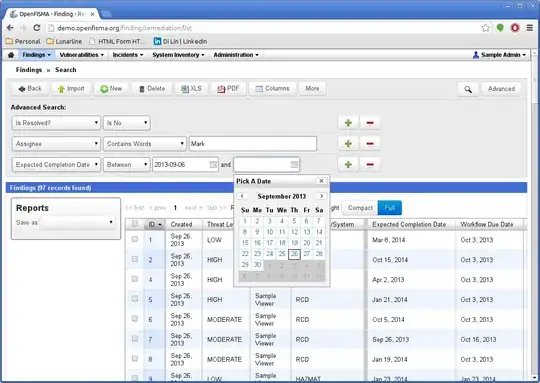The height and width of the screenshot is (383, 540).
Task: Go to previous month in calendar
Action: click(x=242, y=196)
